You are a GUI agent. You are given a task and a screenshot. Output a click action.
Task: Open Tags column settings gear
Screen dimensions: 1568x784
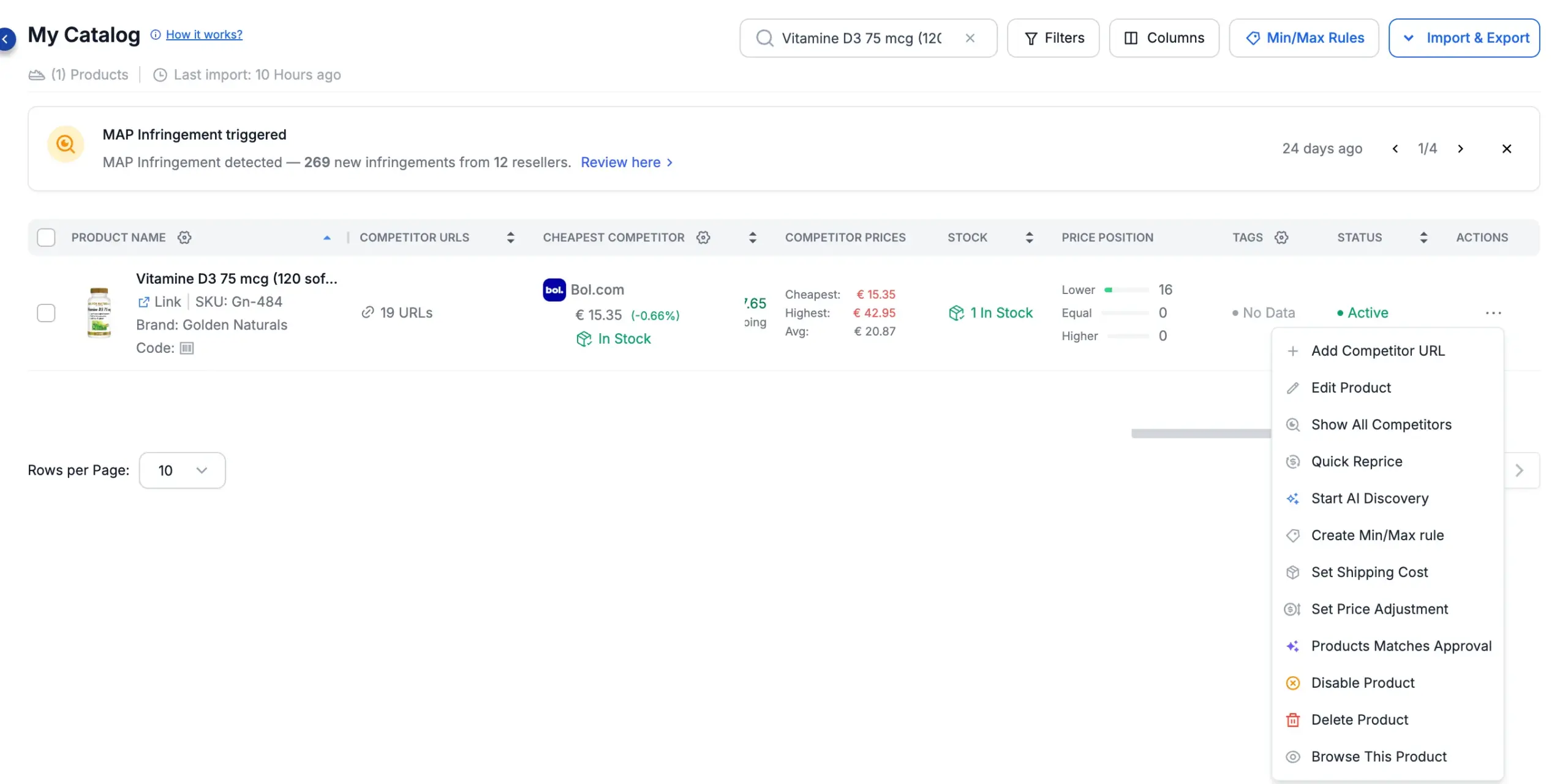click(1281, 237)
